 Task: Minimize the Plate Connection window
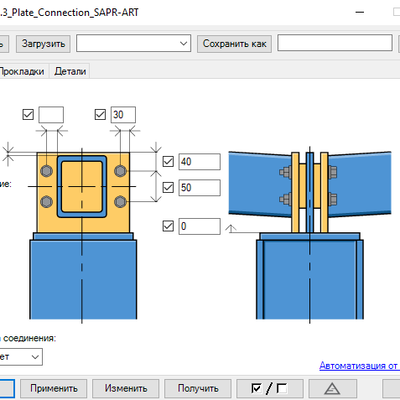click(360, 13)
